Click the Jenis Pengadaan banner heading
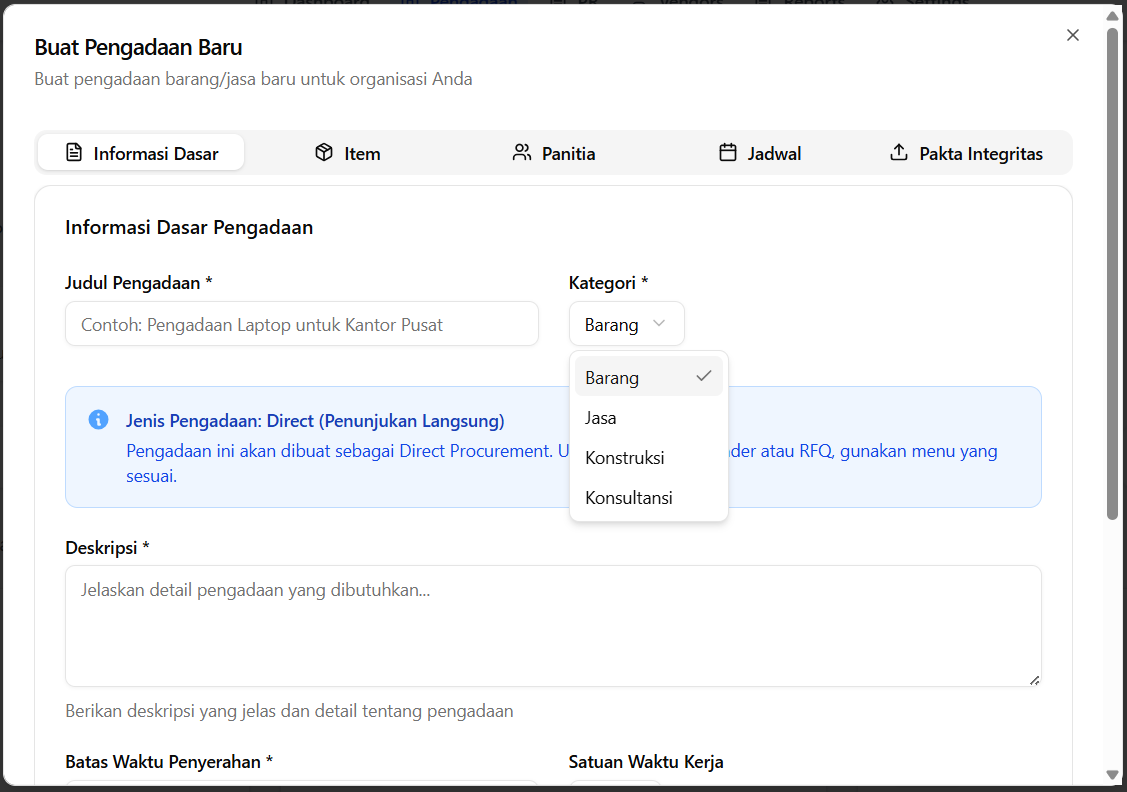The width and height of the screenshot is (1127, 792). pos(315,421)
